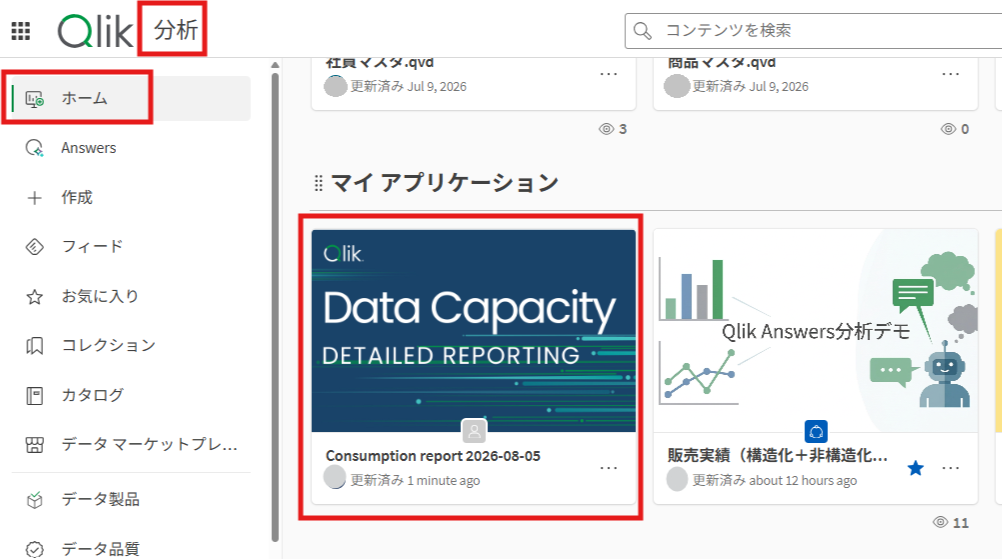Open more options for 社員マスタ.qvd
The width and height of the screenshot is (1002, 559).
click(608, 74)
